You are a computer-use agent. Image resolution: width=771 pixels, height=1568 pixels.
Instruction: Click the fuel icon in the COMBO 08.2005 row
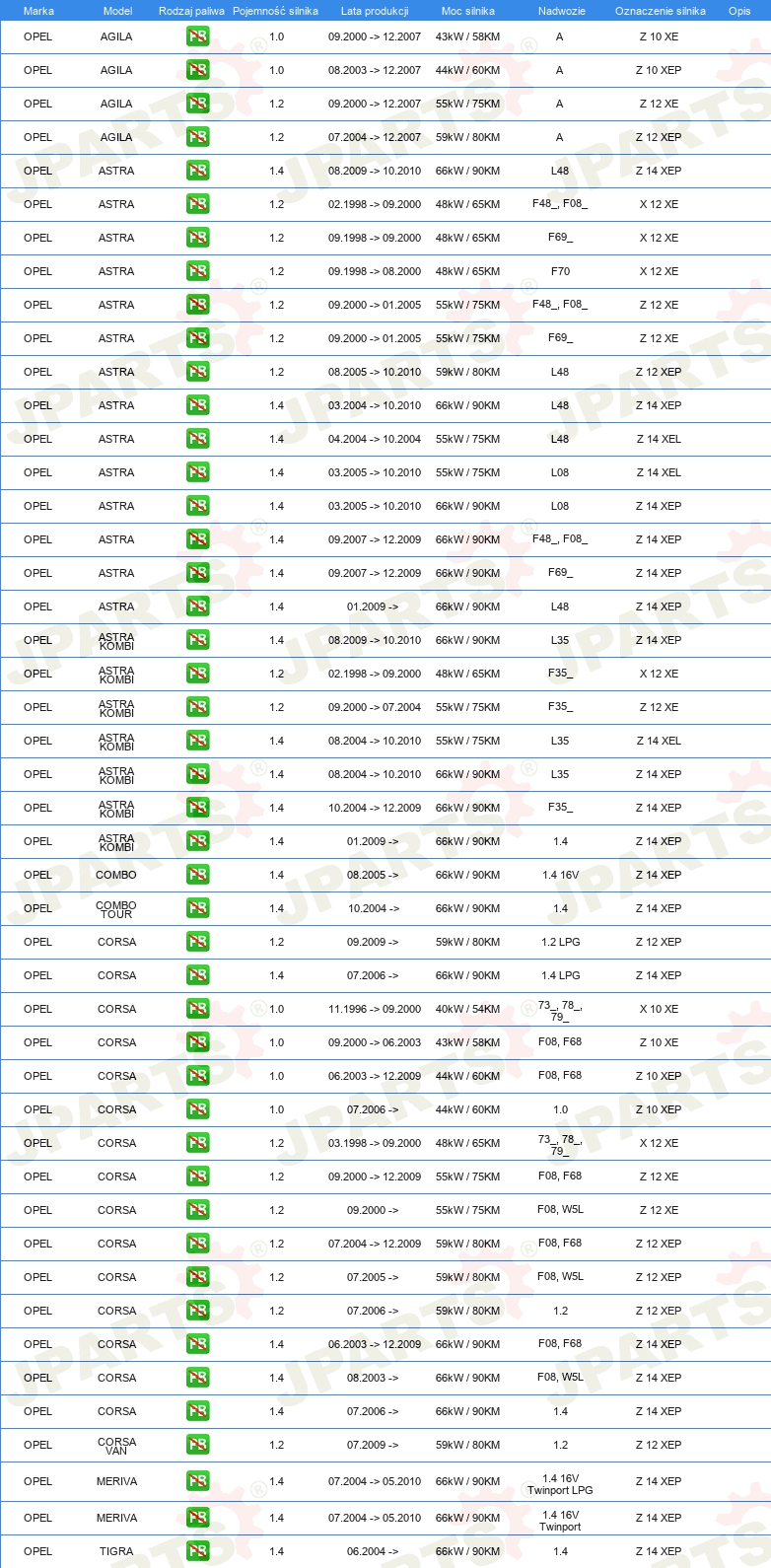(197, 875)
